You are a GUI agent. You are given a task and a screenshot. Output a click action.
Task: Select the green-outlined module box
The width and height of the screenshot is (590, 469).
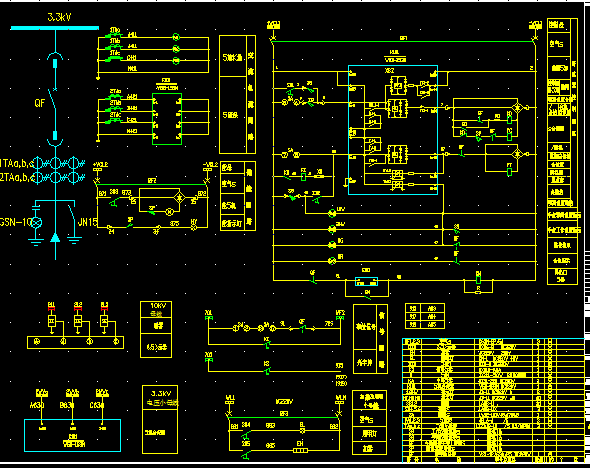[x=167, y=119]
